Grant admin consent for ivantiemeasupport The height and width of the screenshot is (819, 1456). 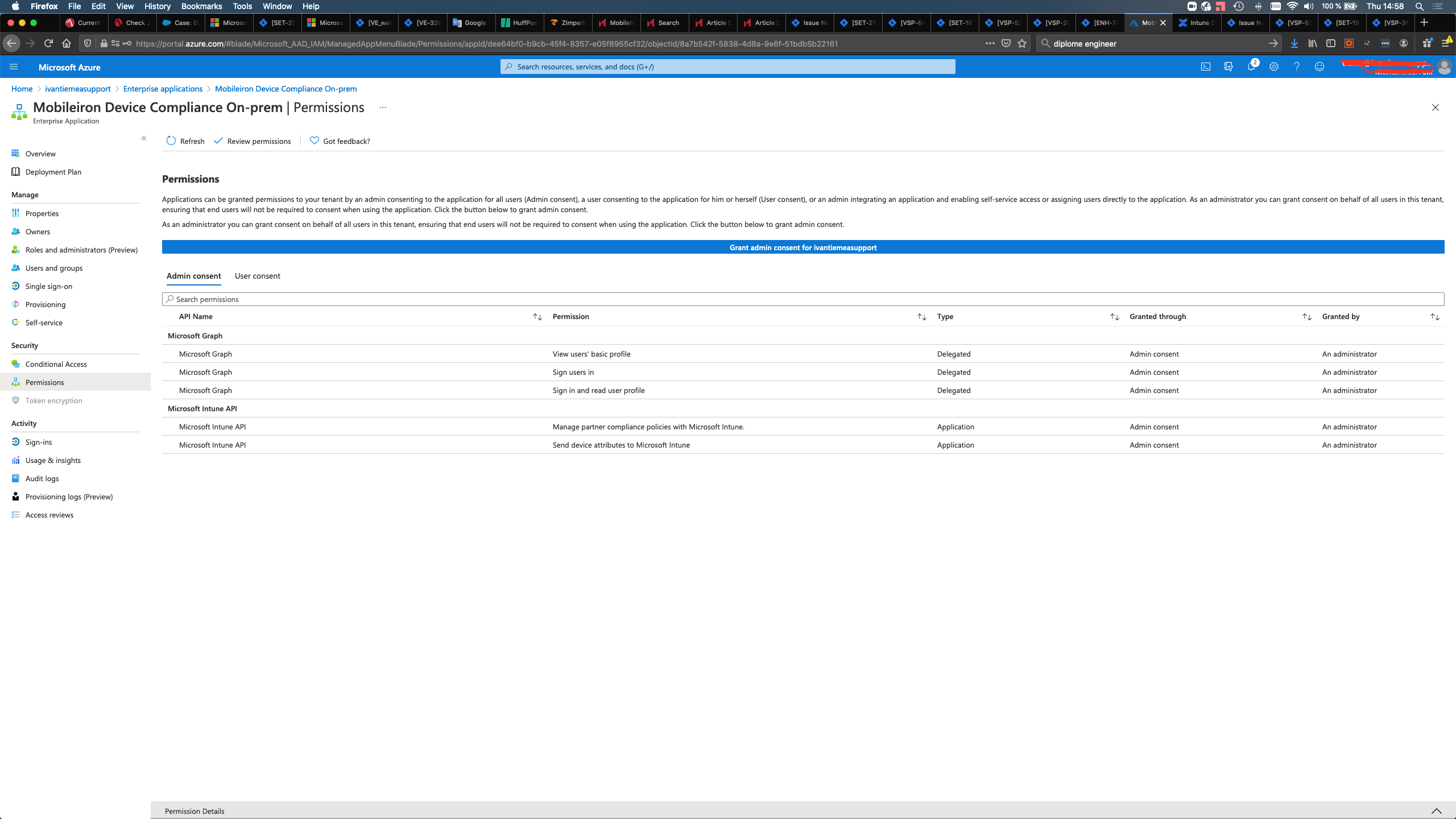point(803,247)
